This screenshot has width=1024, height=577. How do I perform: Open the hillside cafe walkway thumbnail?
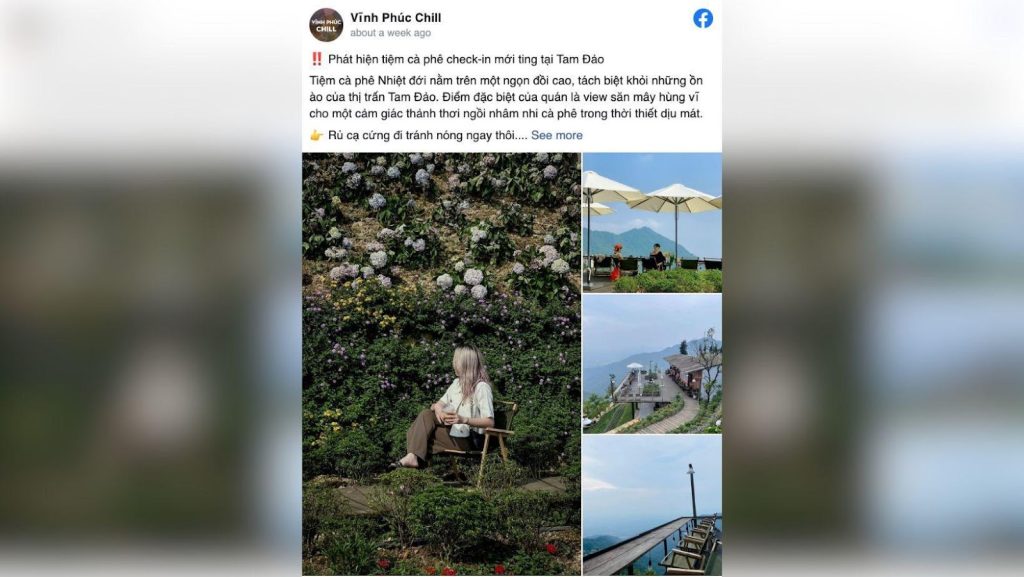(x=652, y=364)
